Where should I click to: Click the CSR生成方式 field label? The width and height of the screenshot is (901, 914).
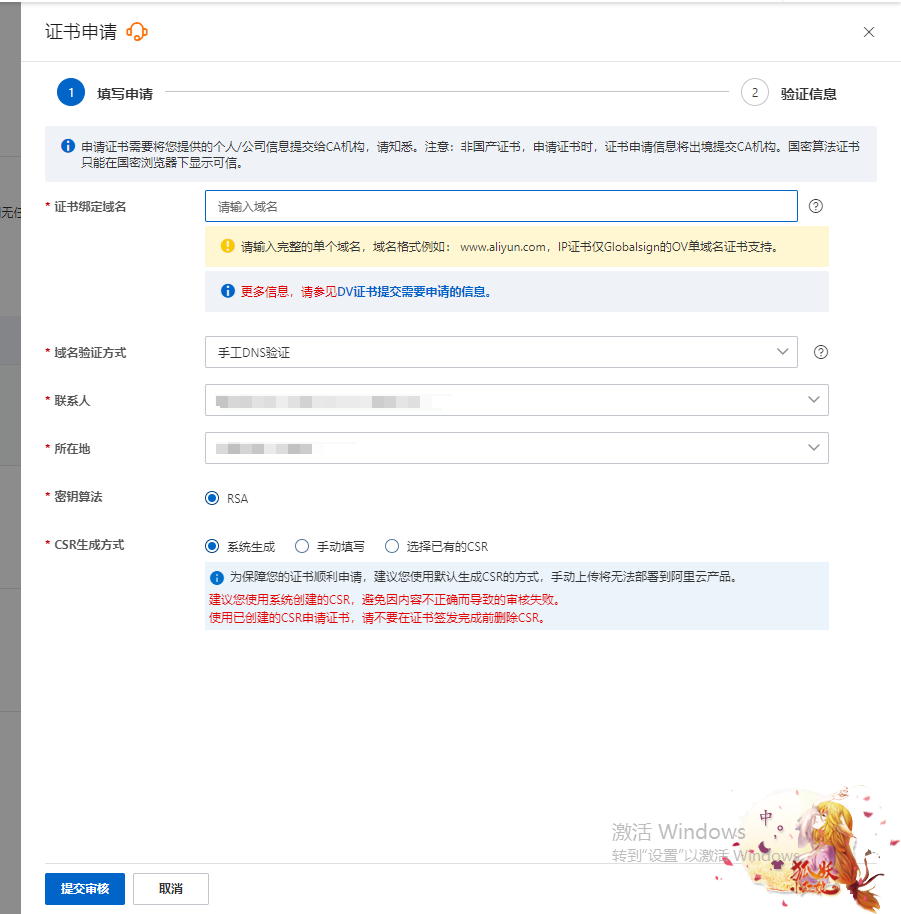point(89,544)
